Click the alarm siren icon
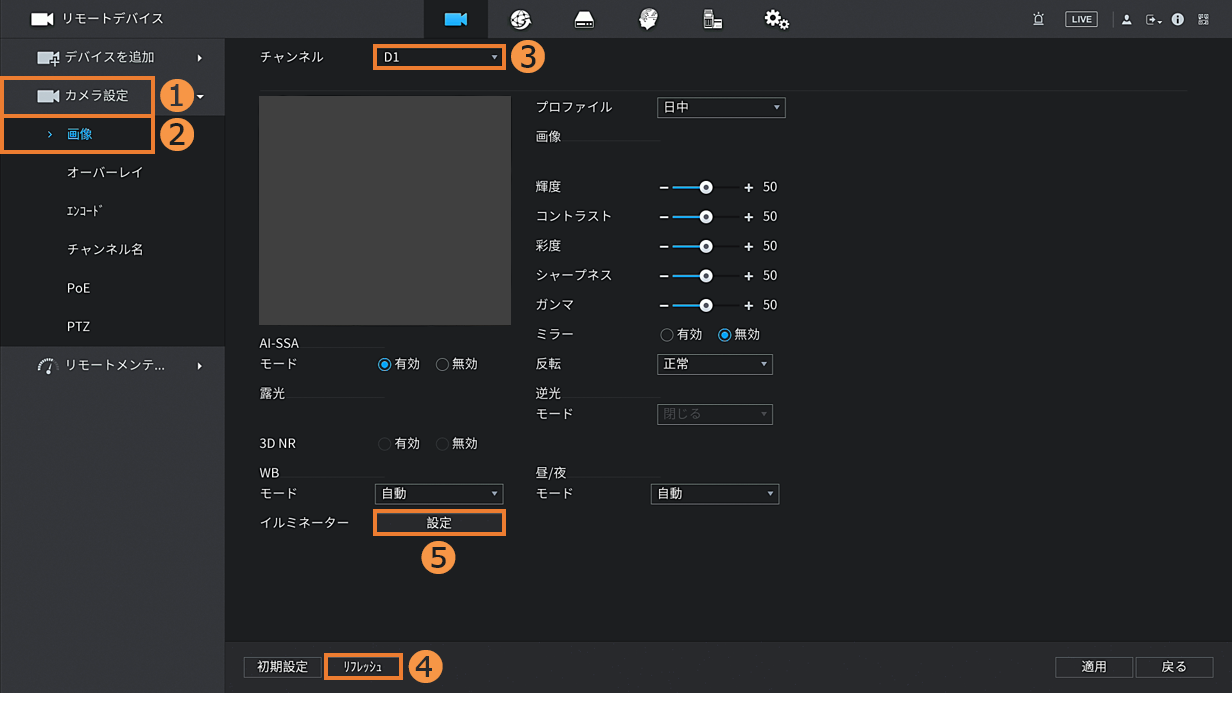The image size is (1232, 716). coord(1039,19)
